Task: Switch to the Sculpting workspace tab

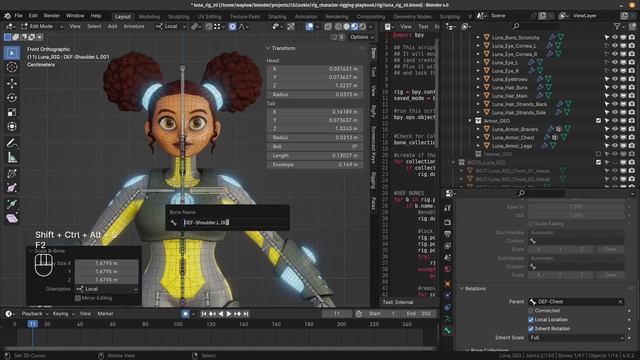Action: (x=179, y=17)
